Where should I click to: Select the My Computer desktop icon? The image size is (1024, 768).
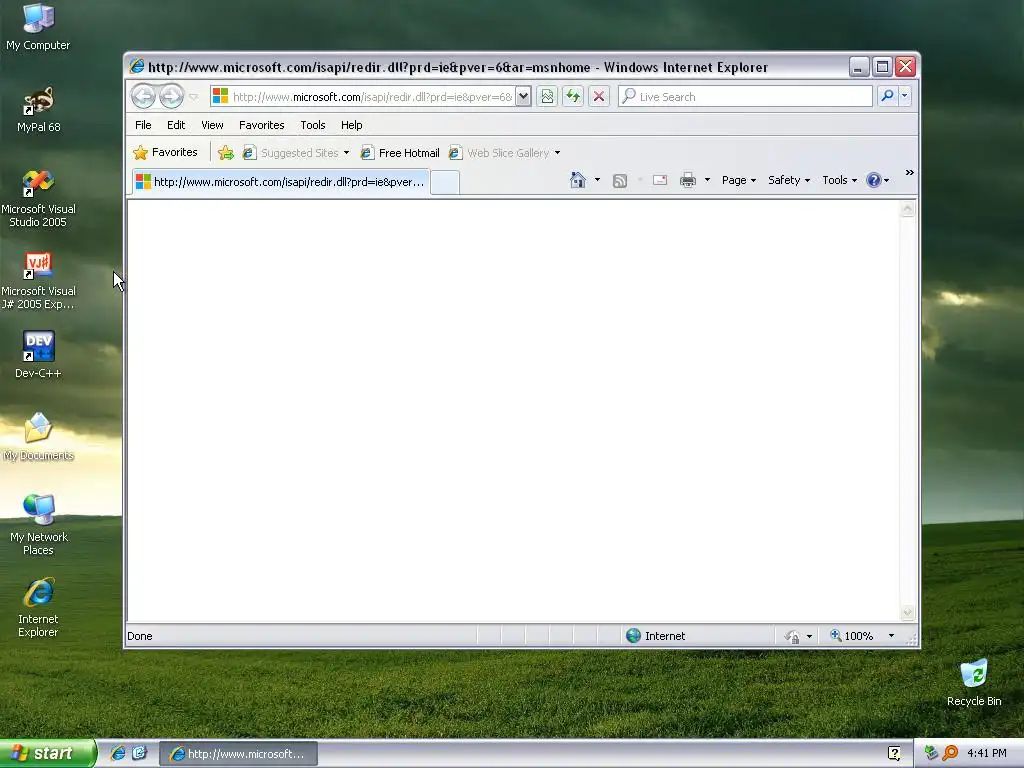[x=38, y=27]
